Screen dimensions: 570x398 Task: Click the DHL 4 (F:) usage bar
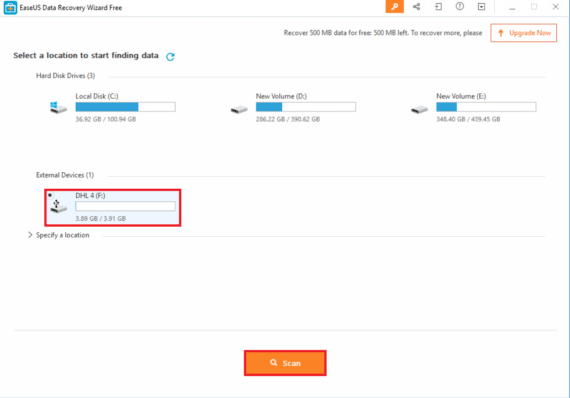coord(125,206)
